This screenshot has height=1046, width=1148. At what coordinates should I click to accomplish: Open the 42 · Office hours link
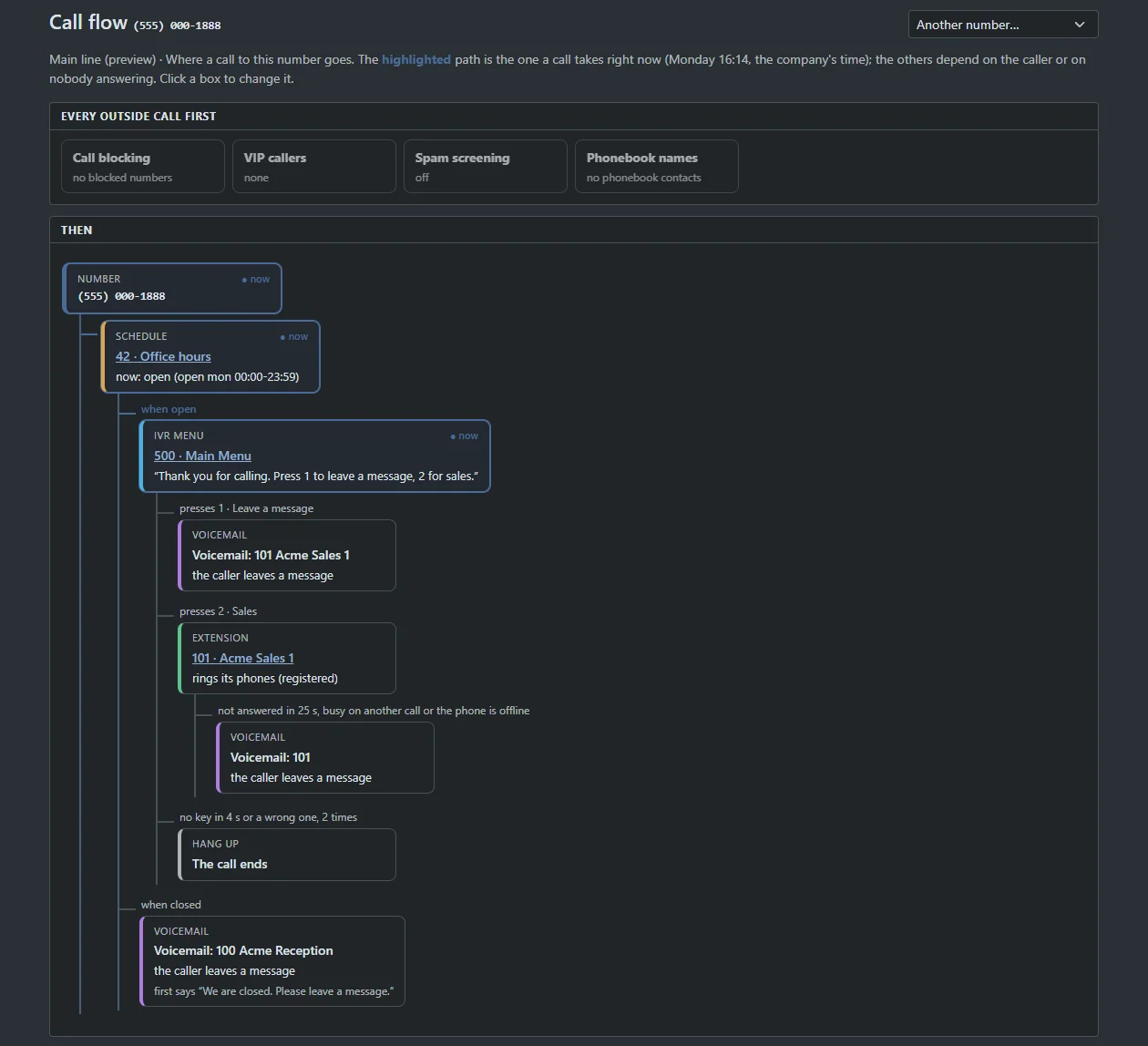tap(163, 356)
